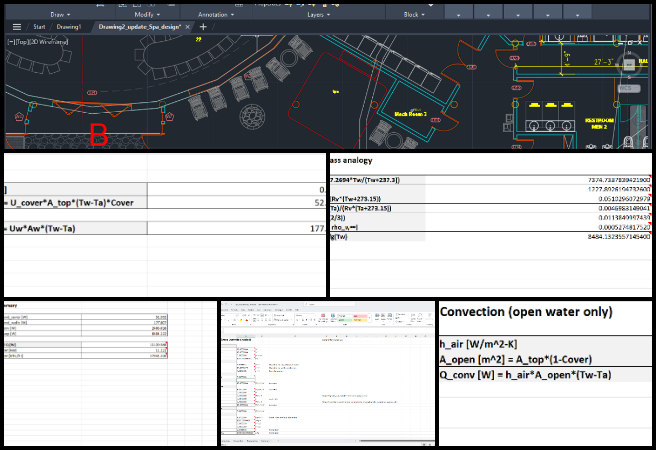Viewport: 656px width, 450px height.
Task: Select the Uw*Aw*(Tw-Ta) formula cell
Action: tap(75, 228)
